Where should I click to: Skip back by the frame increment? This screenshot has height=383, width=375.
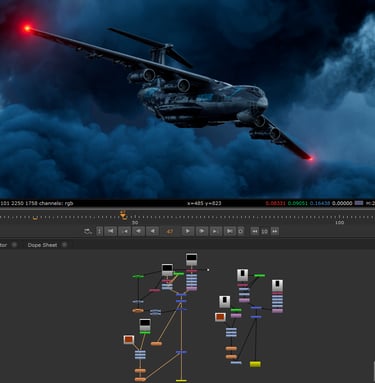pos(255,231)
